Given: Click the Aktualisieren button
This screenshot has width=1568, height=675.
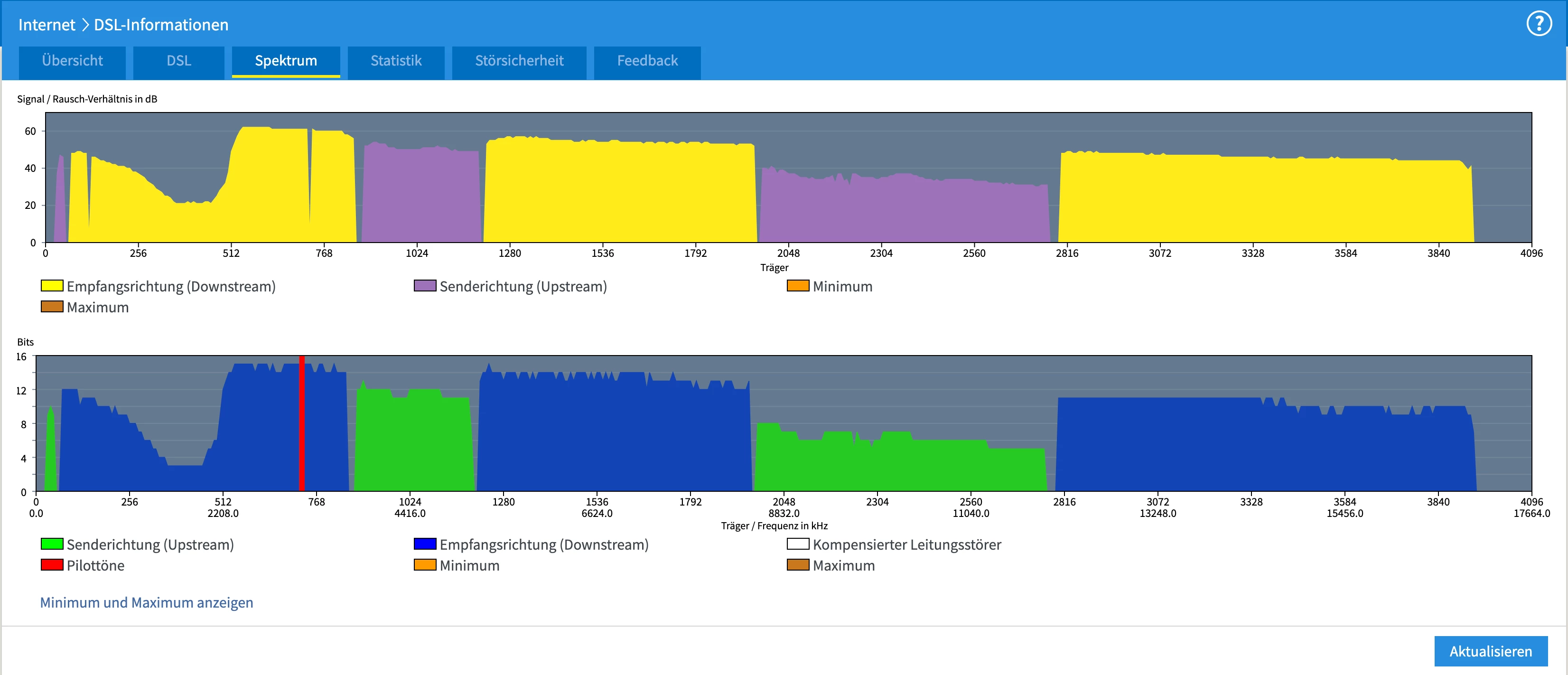Looking at the screenshot, I should [x=1490, y=651].
